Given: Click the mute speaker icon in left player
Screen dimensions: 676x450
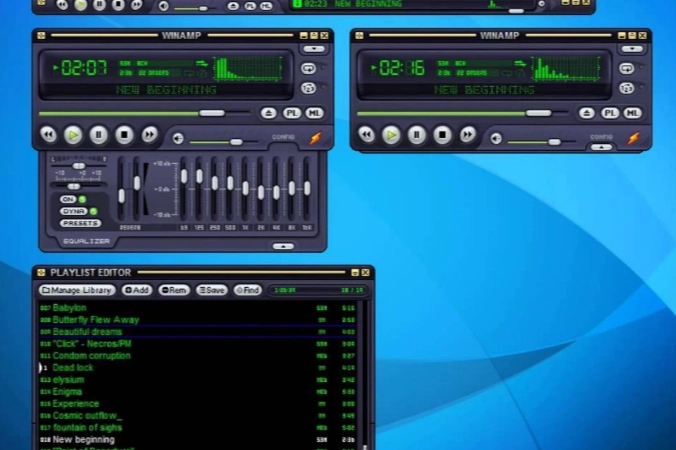Looking at the screenshot, I should pyautogui.click(x=178, y=139).
